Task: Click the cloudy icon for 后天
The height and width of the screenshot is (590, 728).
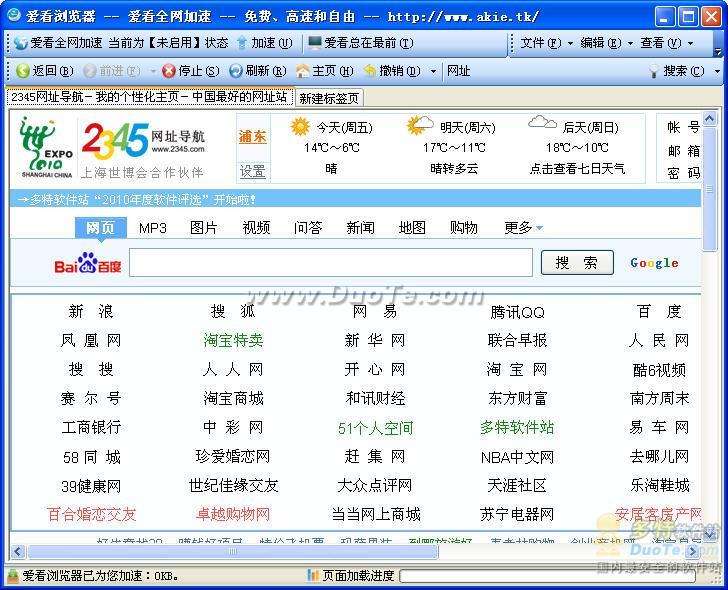Action: click(542, 123)
